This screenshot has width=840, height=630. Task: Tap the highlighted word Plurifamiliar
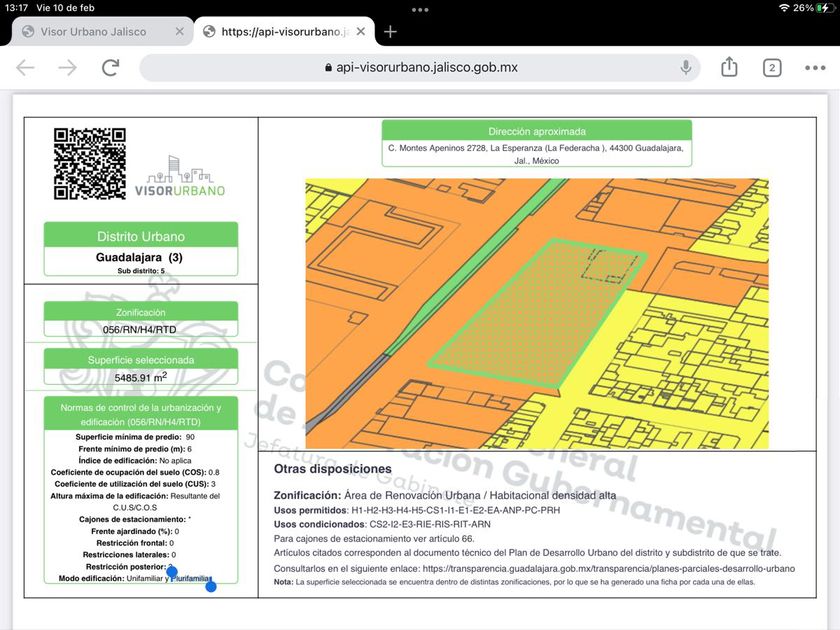pyautogui.click(x=192, y=579)
